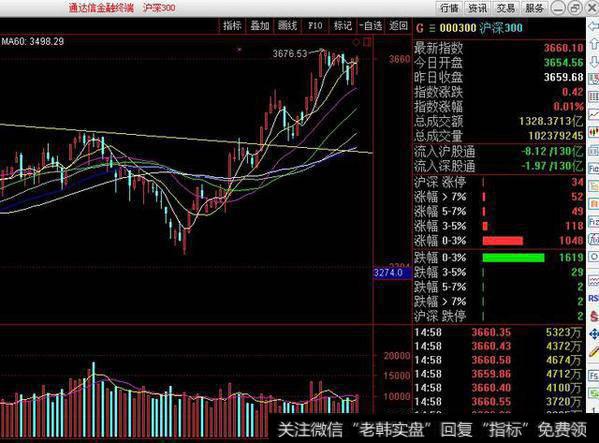Click the 流入沪股通 row
Screen dimensions: 599x443
pyautogui.click(x=499, y=152)
